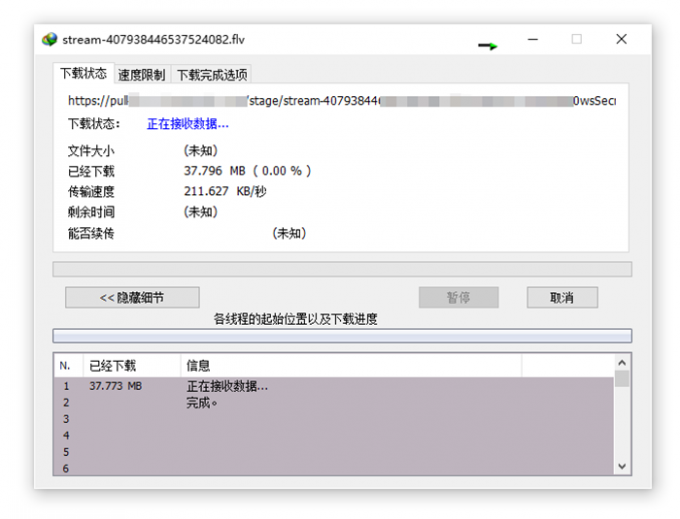Click the 能否续传 label

pos(91,234)
